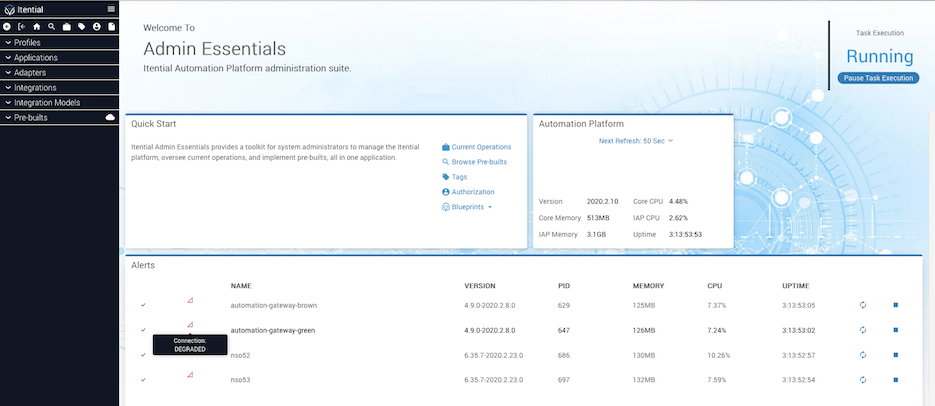The image size is (935, 406).
Task: Click green checkmark status for automation-gateway-brown
Action: 143,305
